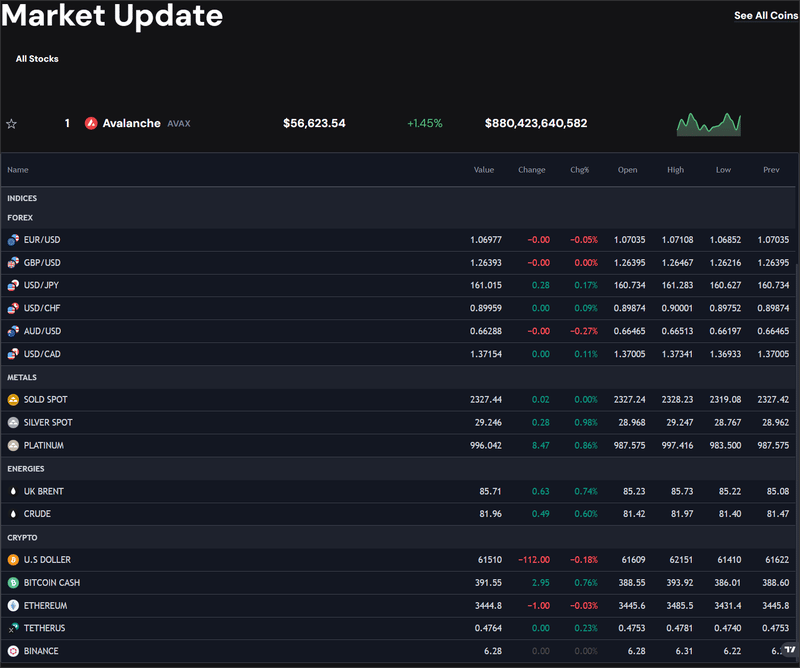Star Avalanche as a favorite

coord(11,123)
